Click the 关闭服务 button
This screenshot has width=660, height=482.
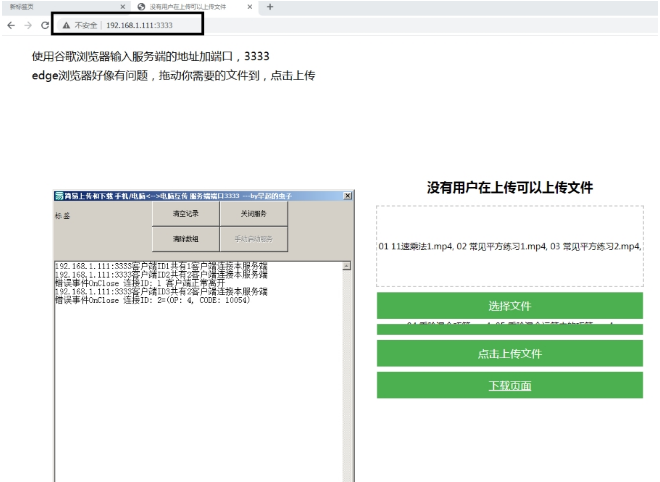click(253, 214)
